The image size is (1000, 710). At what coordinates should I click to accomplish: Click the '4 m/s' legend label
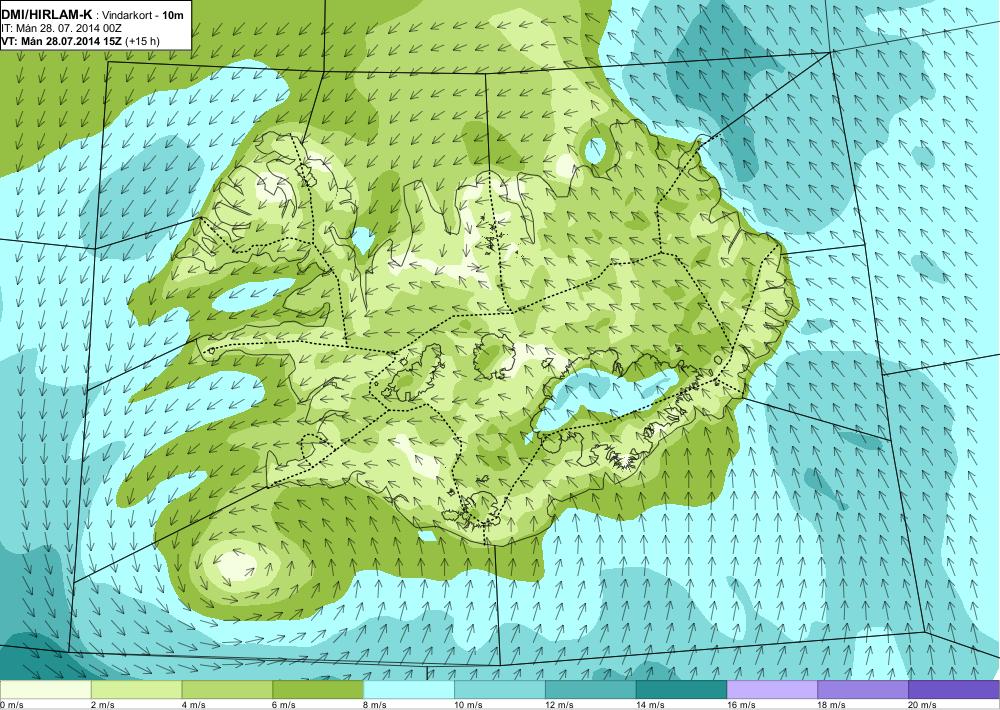pyautogui.click(x=195, y=705)
